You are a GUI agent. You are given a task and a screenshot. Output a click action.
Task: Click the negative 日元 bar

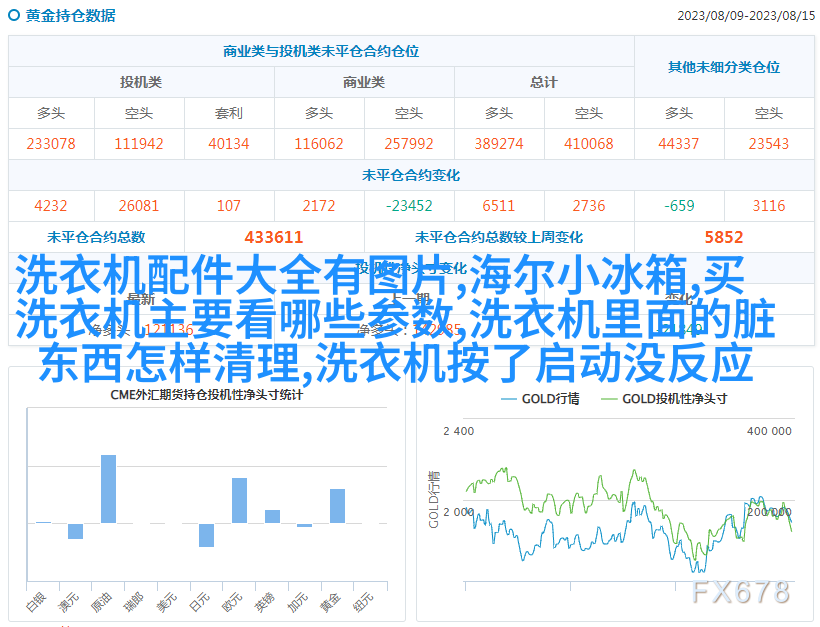click(206, 535)
